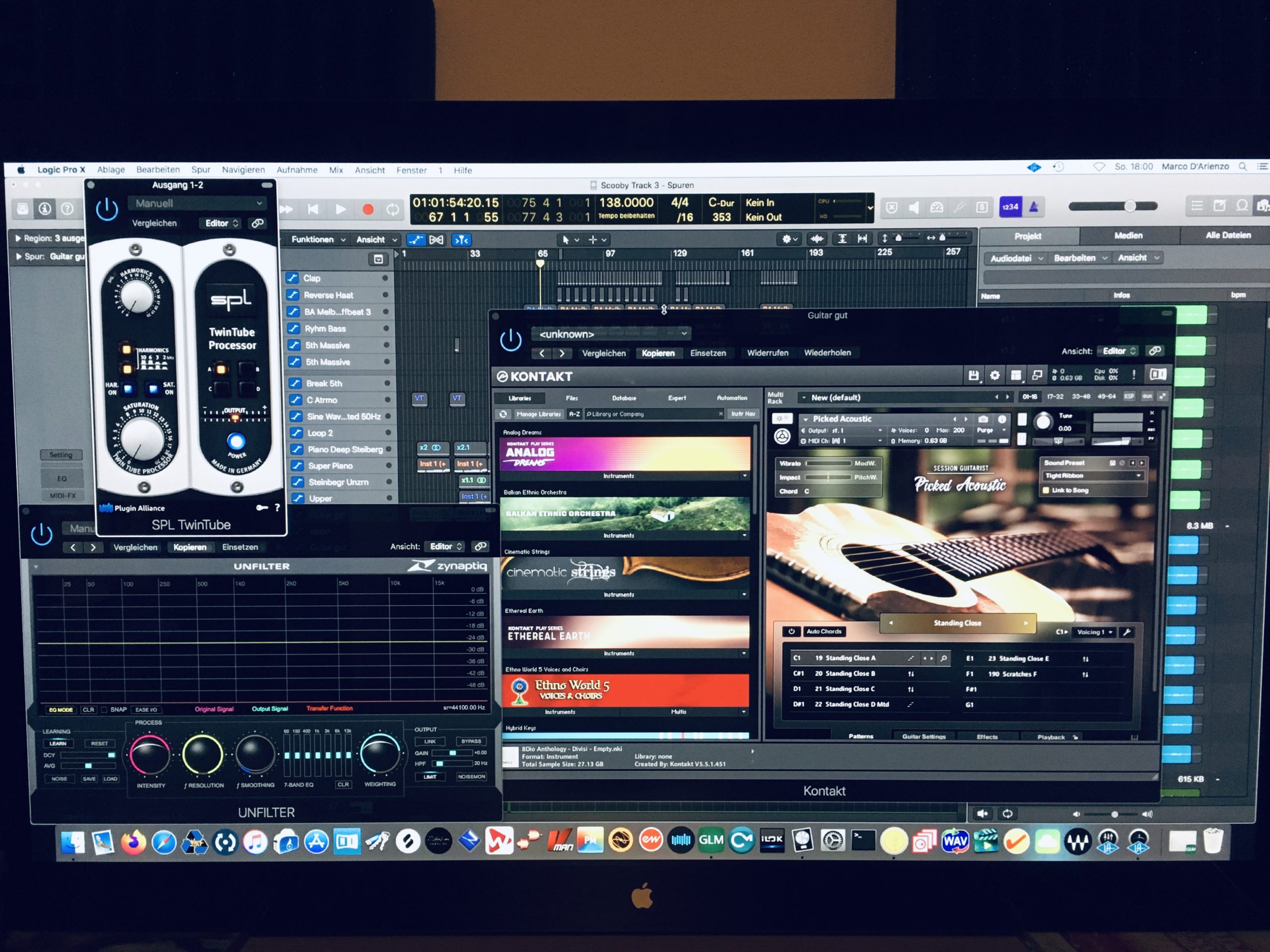Open the Guitar Settings tab
The height and width of the screenshot is (952, 1270).
(923, 737)
